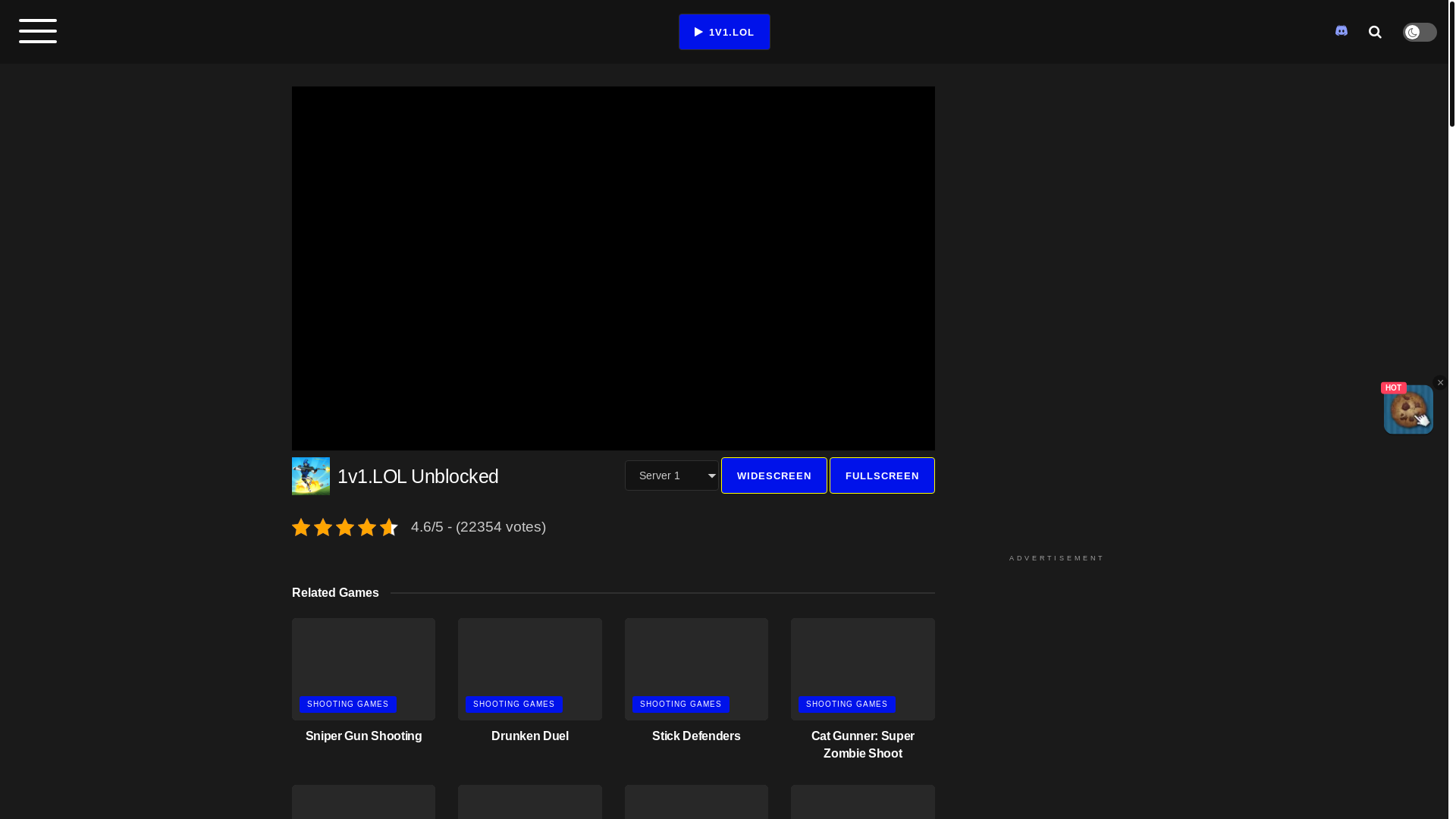Viewport: 1456px width, 819px height.
Task: Rate five stars
Action: tap(389, 527)
